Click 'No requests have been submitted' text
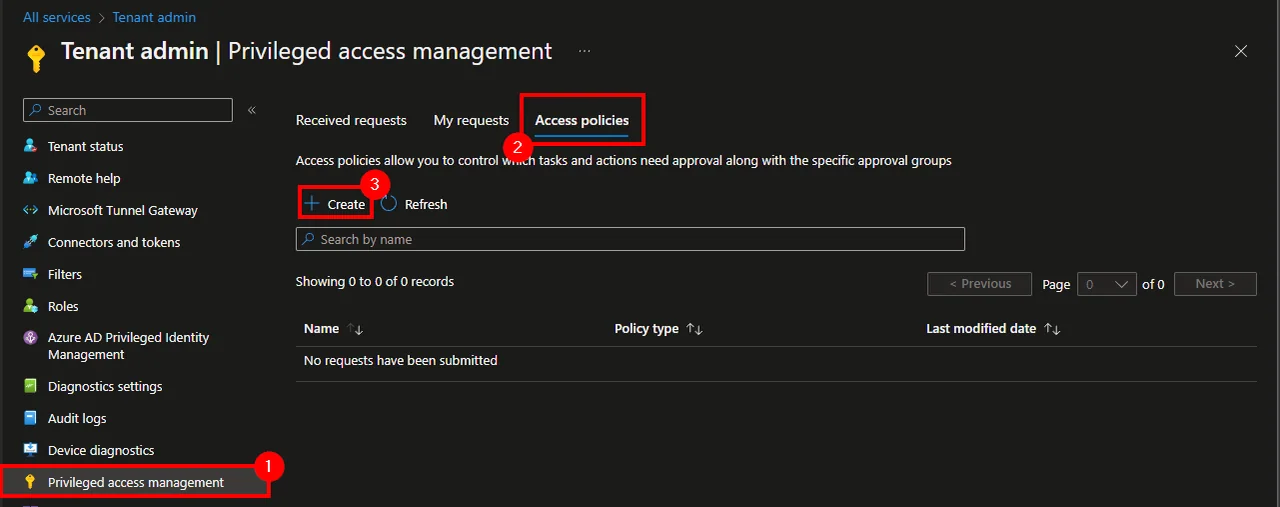The image size is (1280, 507). 400,360
